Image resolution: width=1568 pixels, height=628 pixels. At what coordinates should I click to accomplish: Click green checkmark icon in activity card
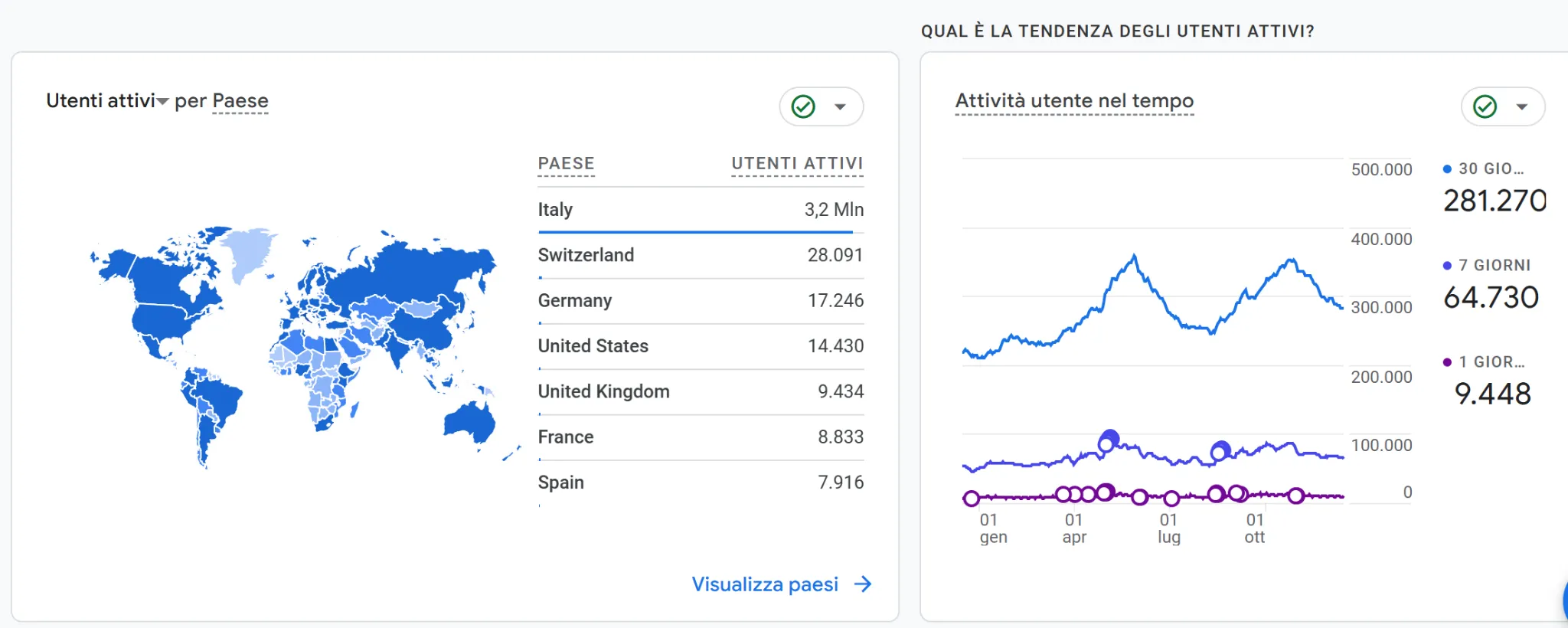1485,106
